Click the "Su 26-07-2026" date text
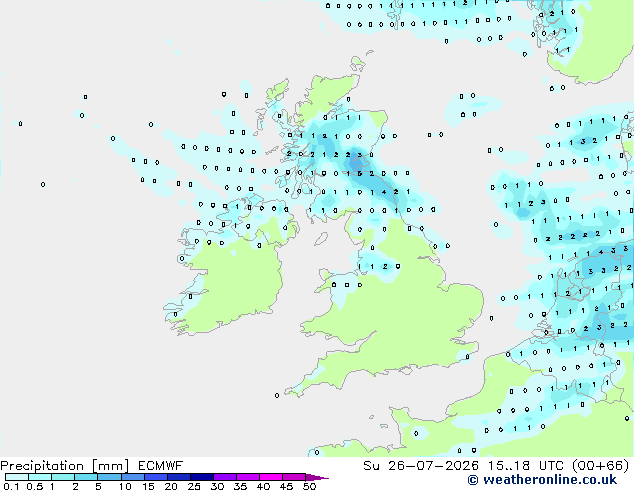 pos(421,466)
